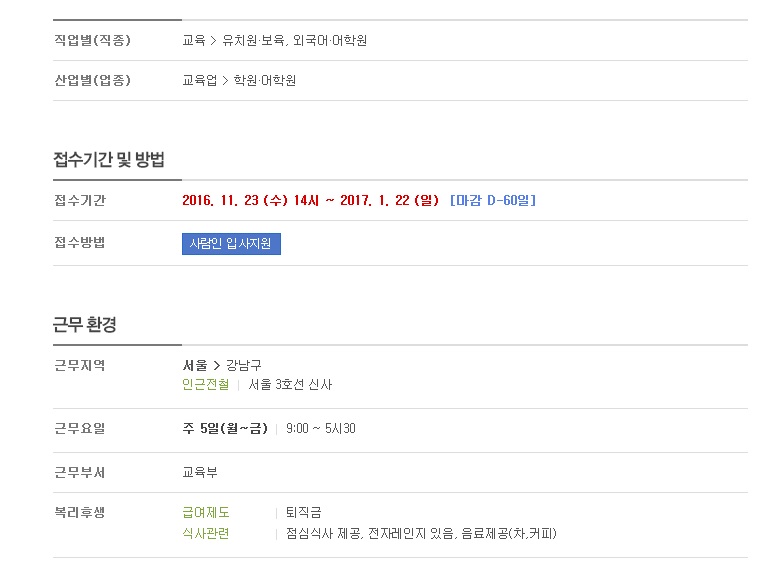Click the 근무 환경 section heading
The image size is (781, 575).
tap(85, 324)
